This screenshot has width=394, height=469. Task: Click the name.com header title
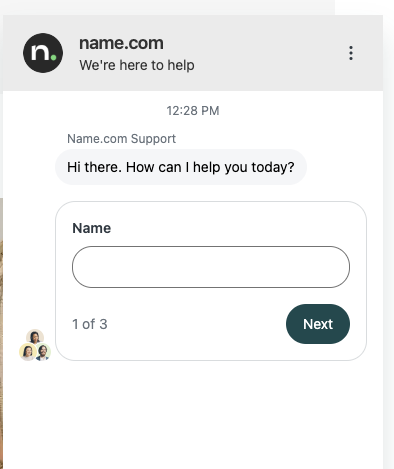click(121, 43)
